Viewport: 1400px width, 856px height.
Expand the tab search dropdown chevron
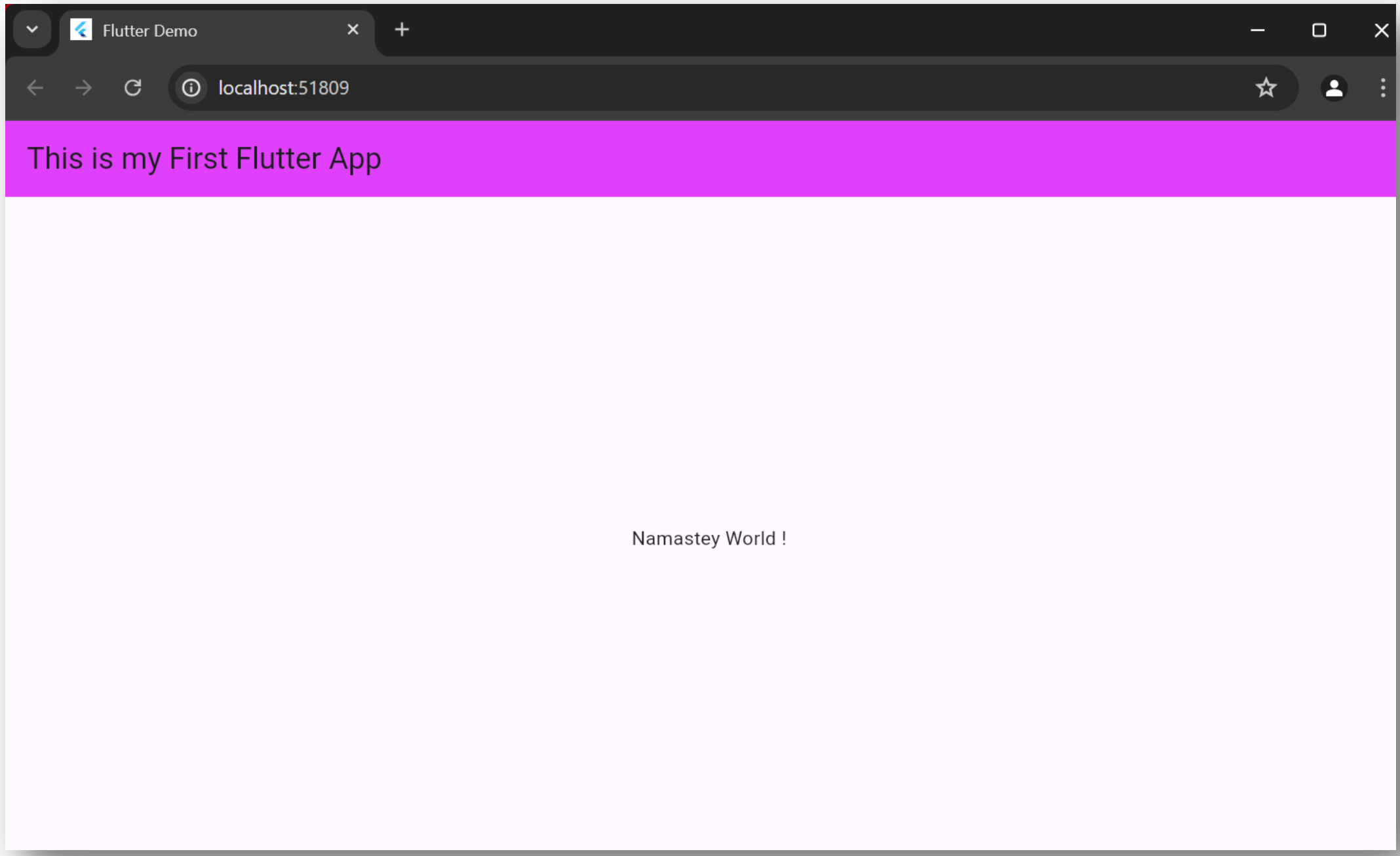click(x=31, y=29)
